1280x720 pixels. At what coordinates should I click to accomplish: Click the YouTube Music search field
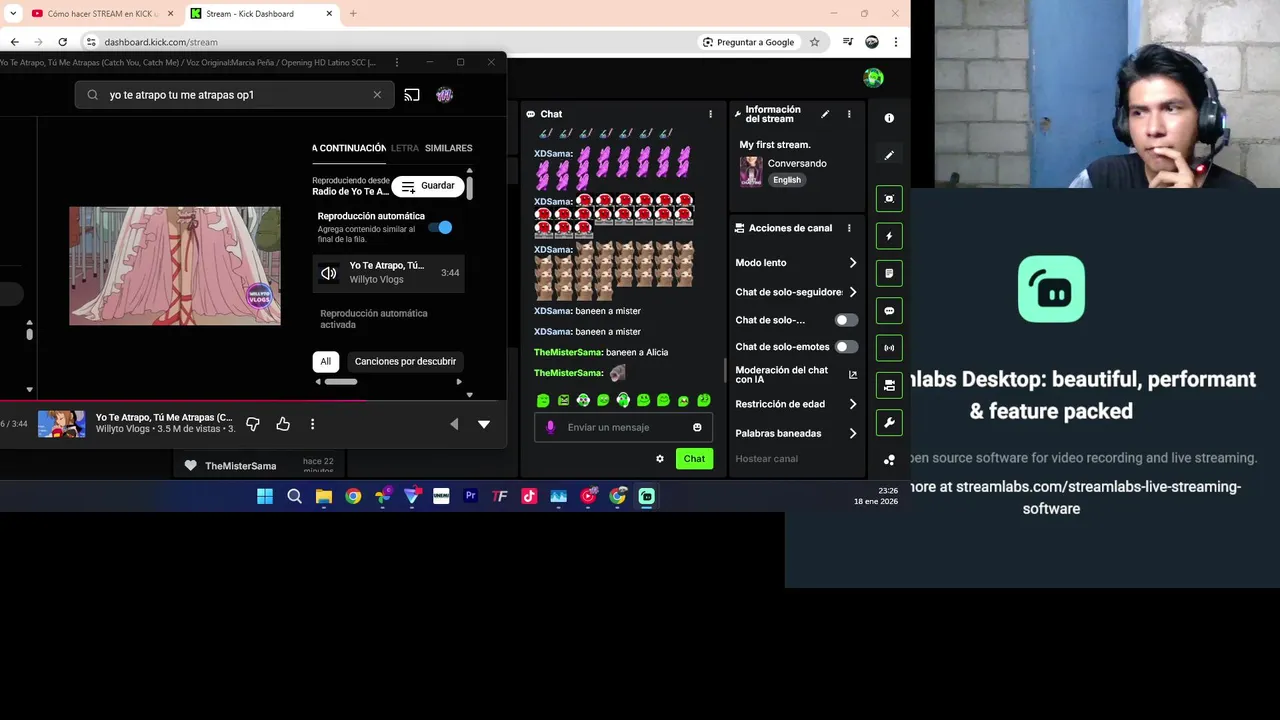[x=235, y=95]
